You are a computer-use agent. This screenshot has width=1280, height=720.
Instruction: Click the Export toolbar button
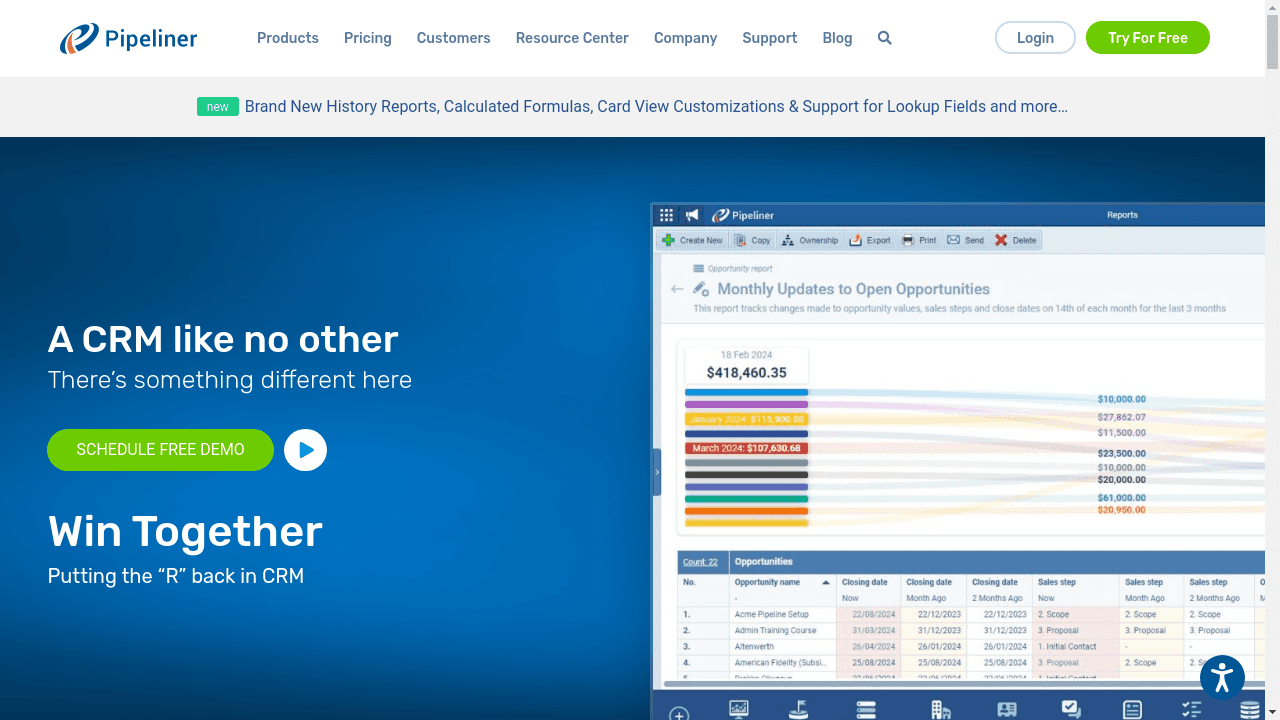(x=869, y=240)
